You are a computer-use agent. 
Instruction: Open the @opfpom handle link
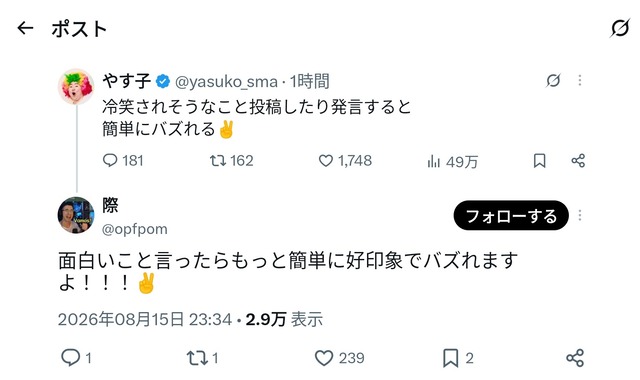[134, 229]
